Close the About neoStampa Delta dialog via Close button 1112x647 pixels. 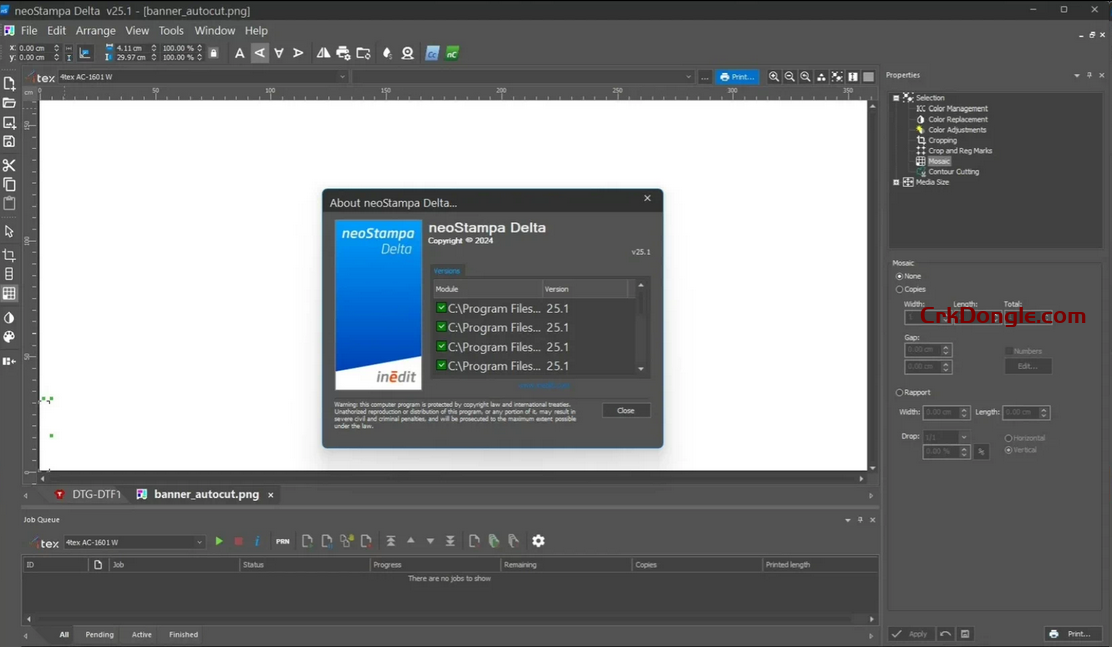click(626, 410)
